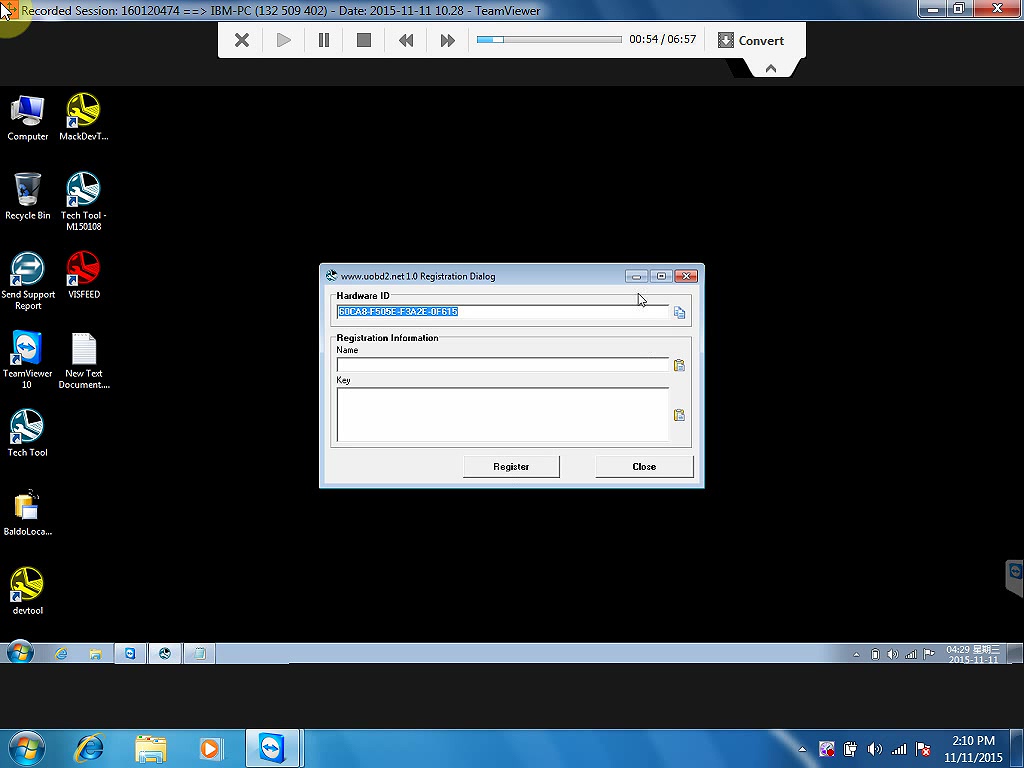Click the remote tray network icon
1024x768 pixels.
(x=910, y=654)
